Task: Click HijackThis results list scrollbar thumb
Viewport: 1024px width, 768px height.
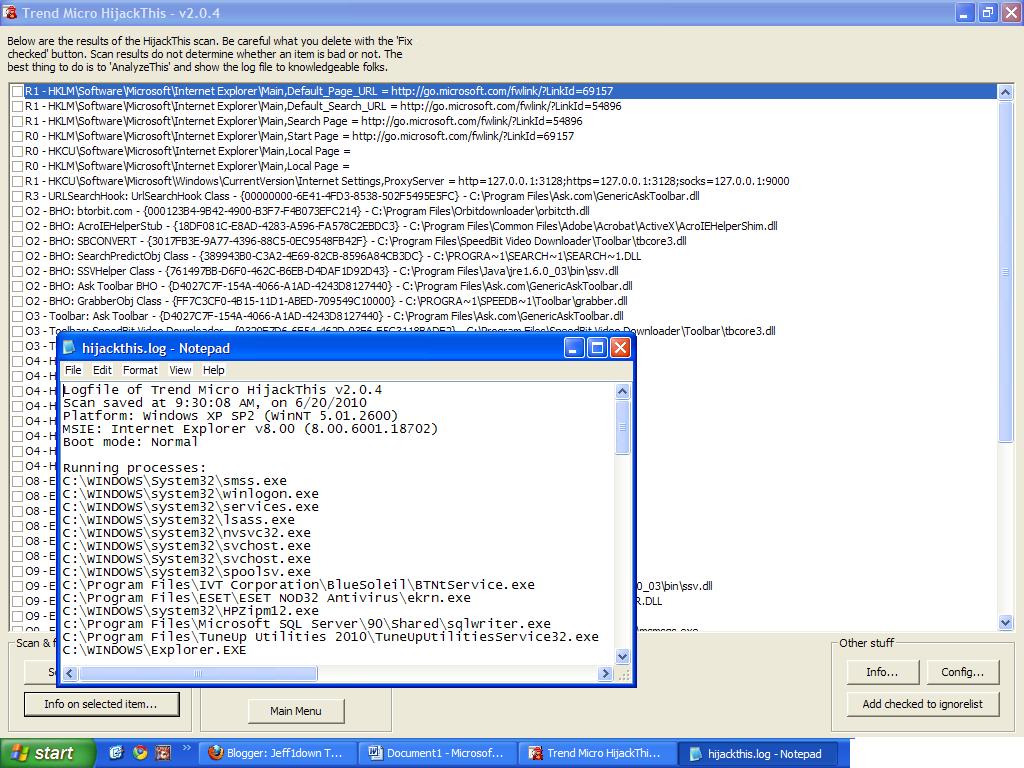Action: (x=1006, y=272)
